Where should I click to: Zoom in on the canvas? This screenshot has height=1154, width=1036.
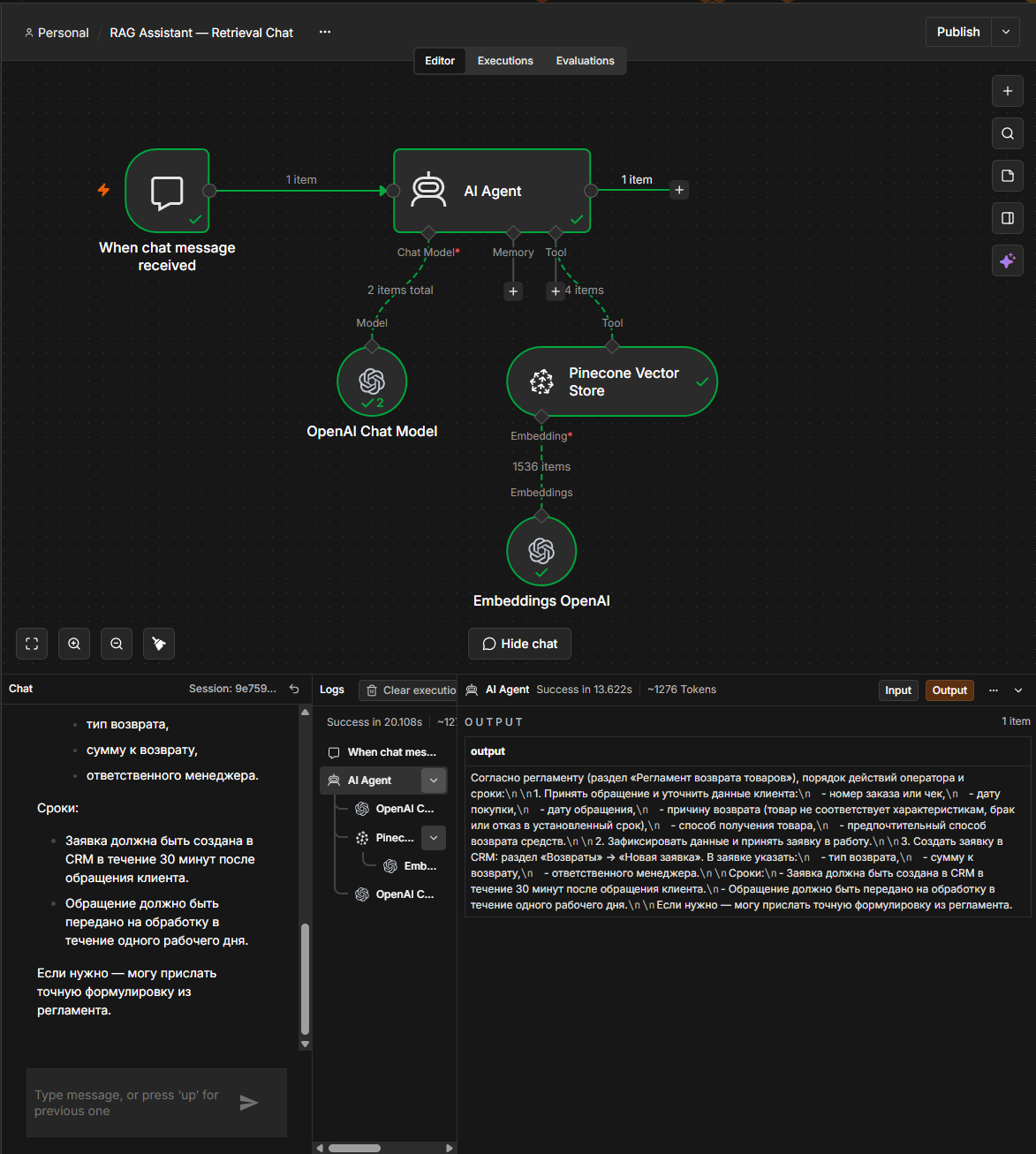pyautogui.click(x=74, y=644)
